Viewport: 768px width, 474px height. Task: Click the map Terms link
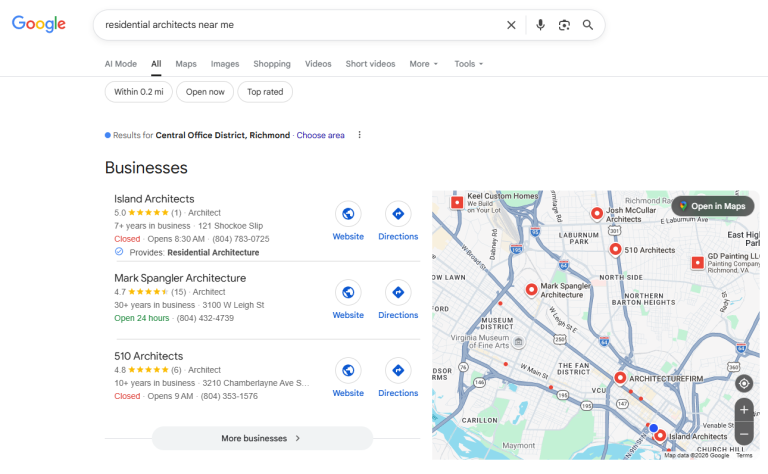click(744, 455)
